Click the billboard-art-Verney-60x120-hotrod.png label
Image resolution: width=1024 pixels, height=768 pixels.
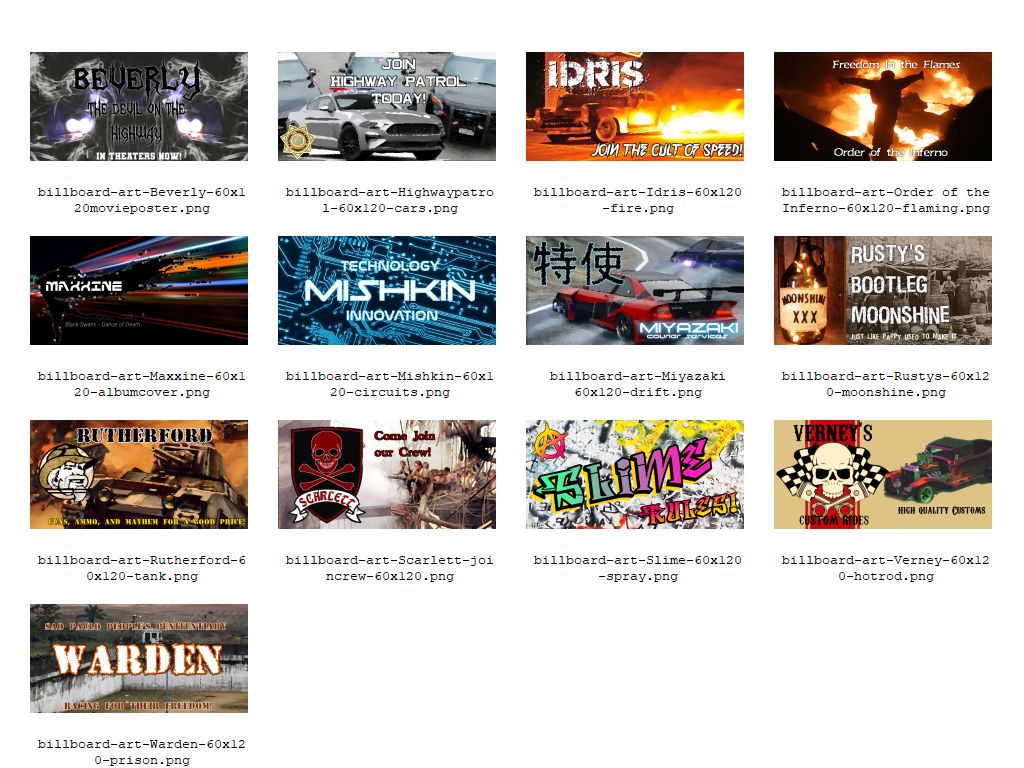[x=885, y=568]
